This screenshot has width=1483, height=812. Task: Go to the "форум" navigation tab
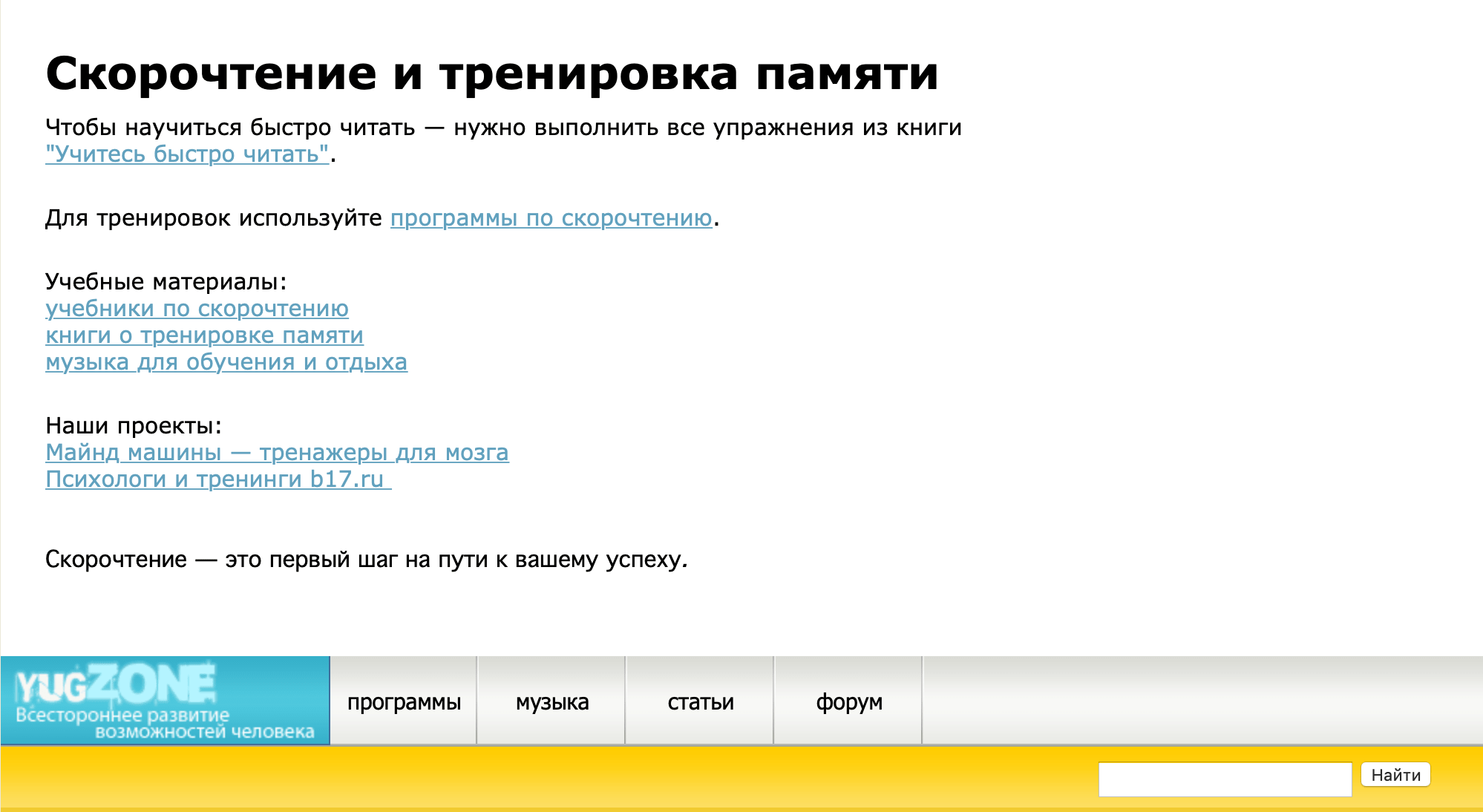click(x=849, y=701)
